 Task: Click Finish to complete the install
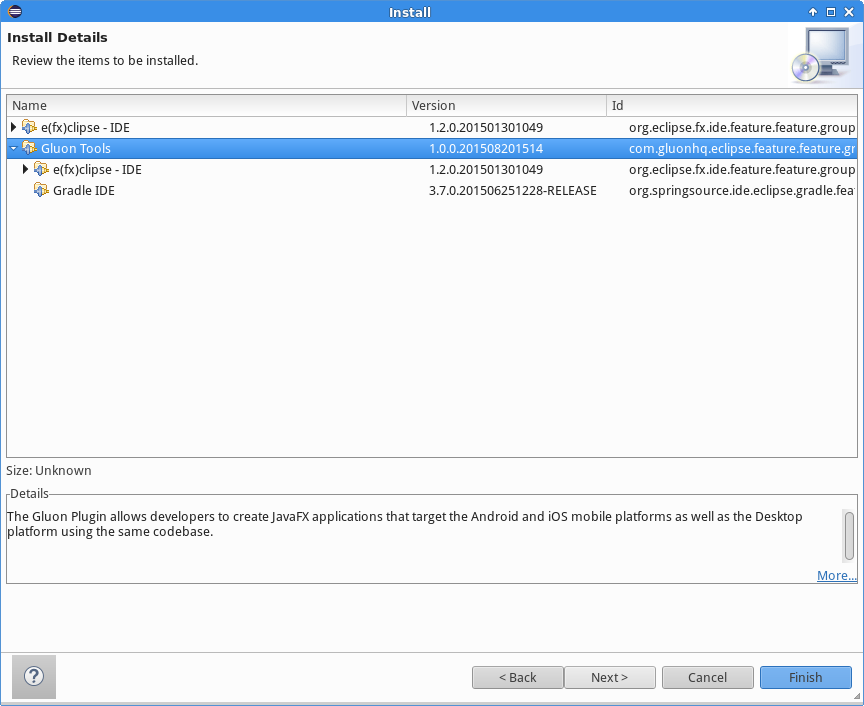tap(806, 677)
